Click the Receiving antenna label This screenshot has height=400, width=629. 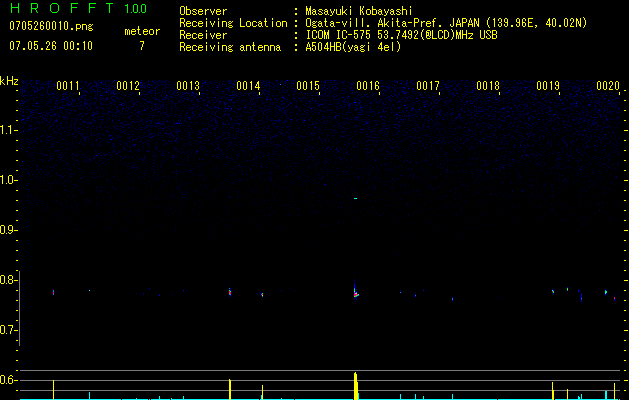pos(230,47)
